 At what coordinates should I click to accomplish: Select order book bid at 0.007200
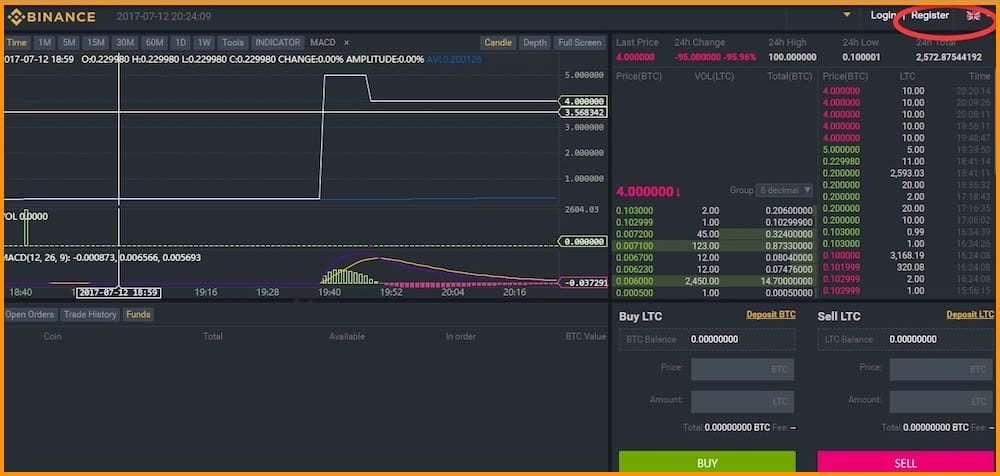(x=714, y=234)
